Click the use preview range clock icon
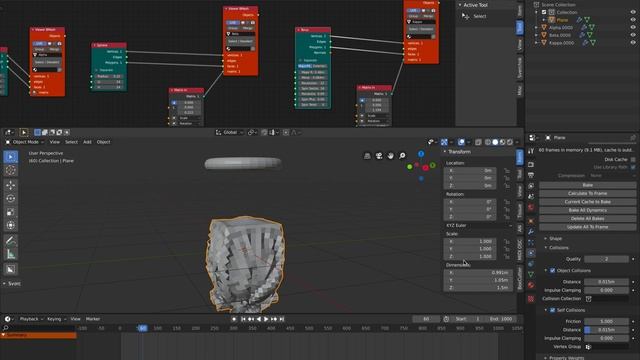The height and width of the screenshot is (360, 640). pos(446,319)
